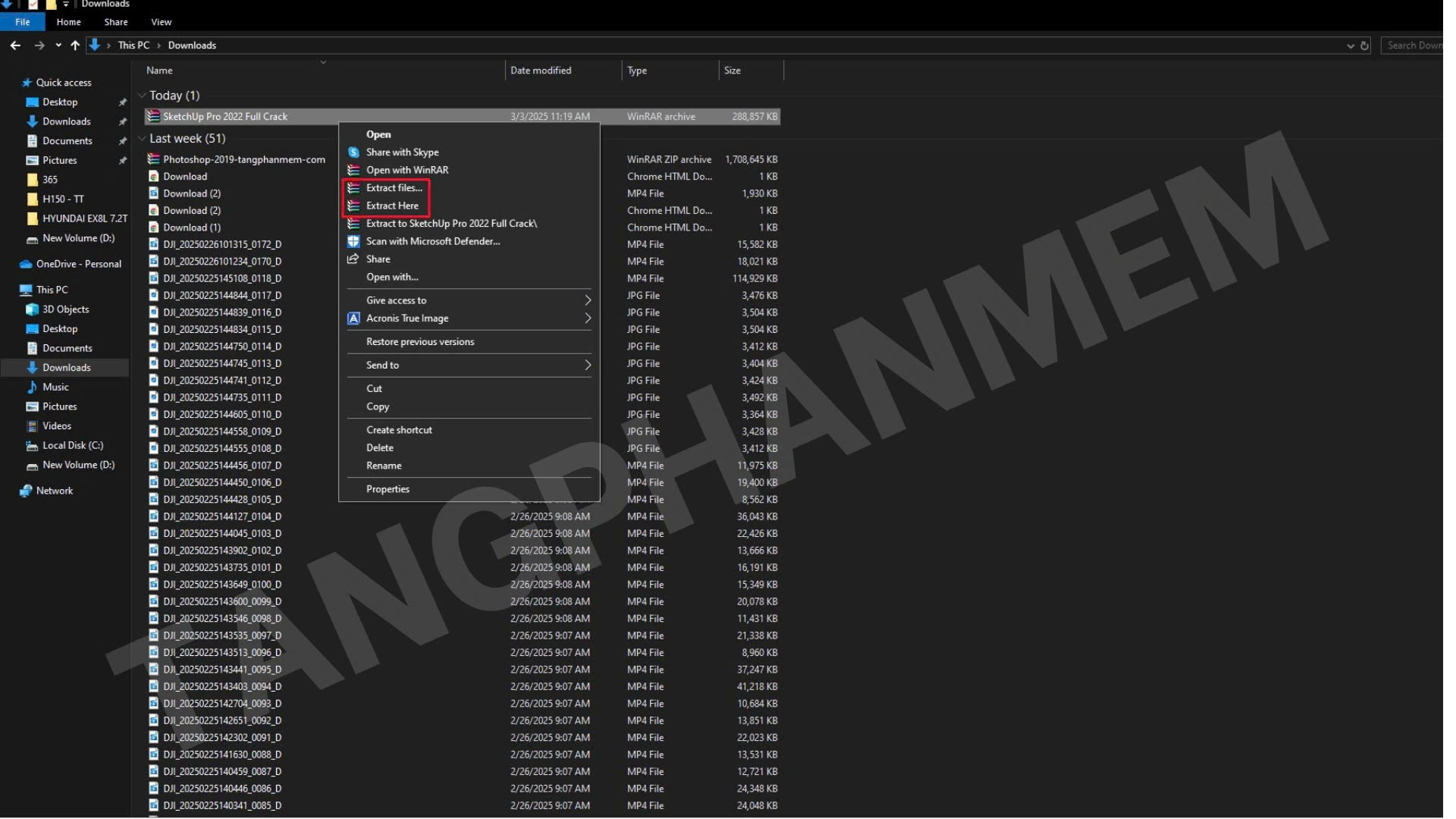Select Desktop under Quick access
This screenshot has width=1456, height=819.
tap(60, 102)
